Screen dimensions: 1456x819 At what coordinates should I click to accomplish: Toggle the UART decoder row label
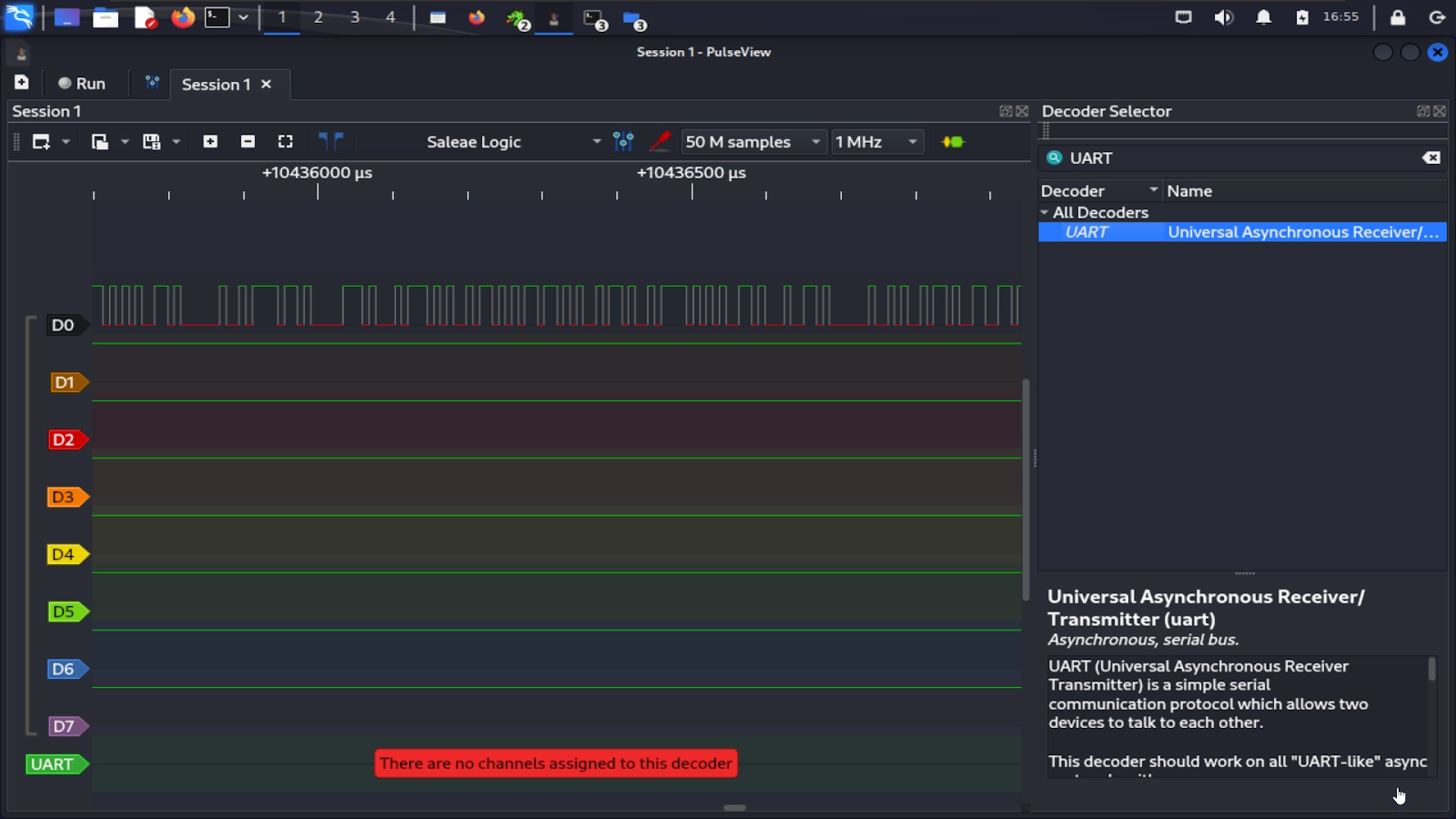point(53,764)
